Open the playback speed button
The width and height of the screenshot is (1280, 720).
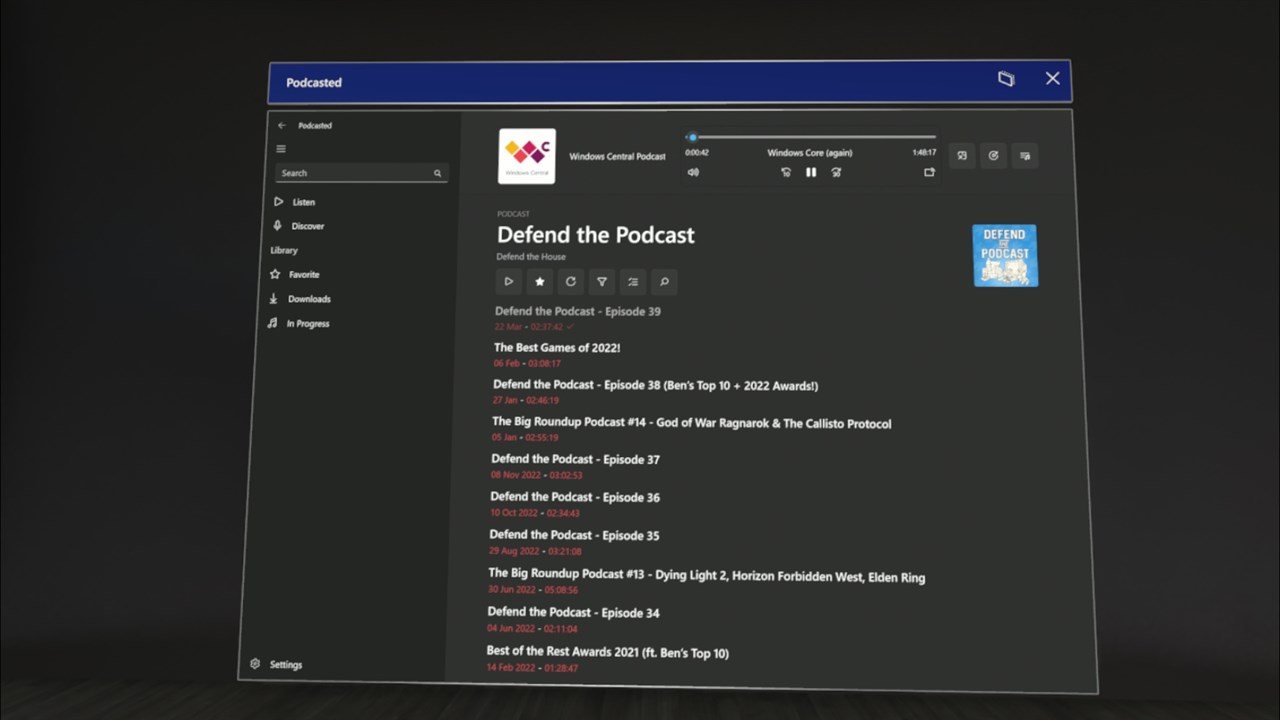[x=993, y=155]
